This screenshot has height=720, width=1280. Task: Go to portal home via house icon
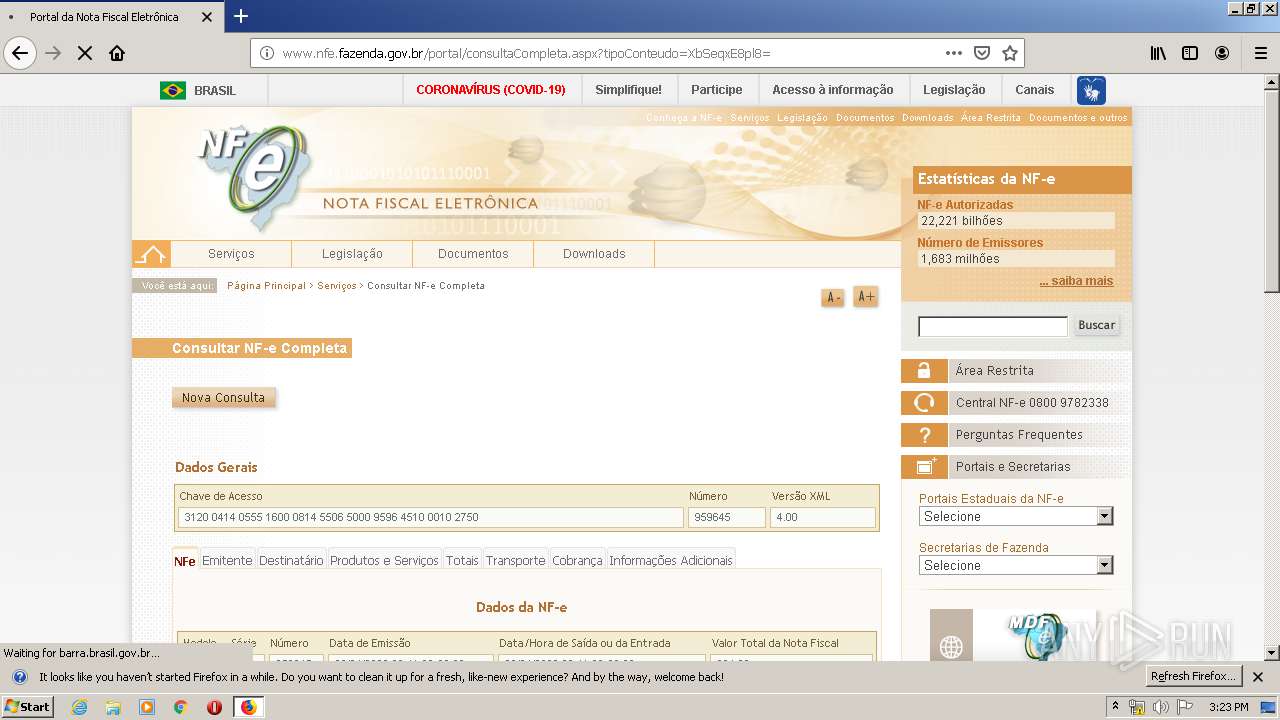coord(151,254)
